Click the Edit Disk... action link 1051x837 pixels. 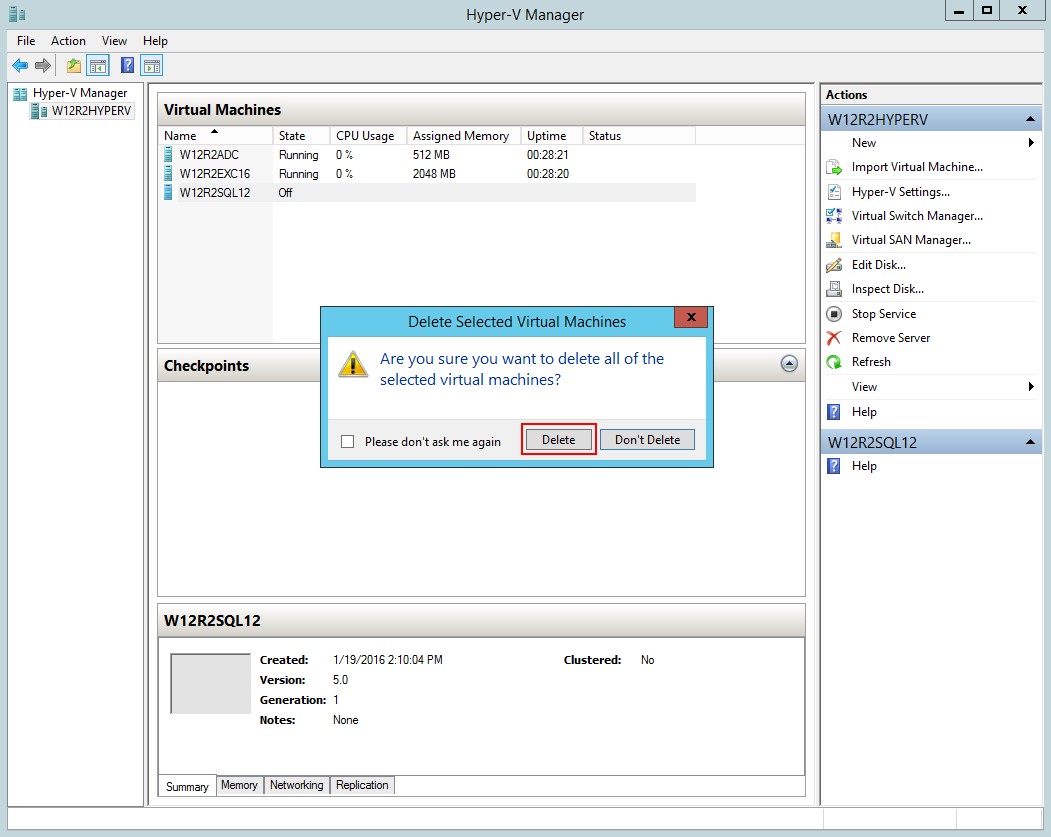(879, 265)
